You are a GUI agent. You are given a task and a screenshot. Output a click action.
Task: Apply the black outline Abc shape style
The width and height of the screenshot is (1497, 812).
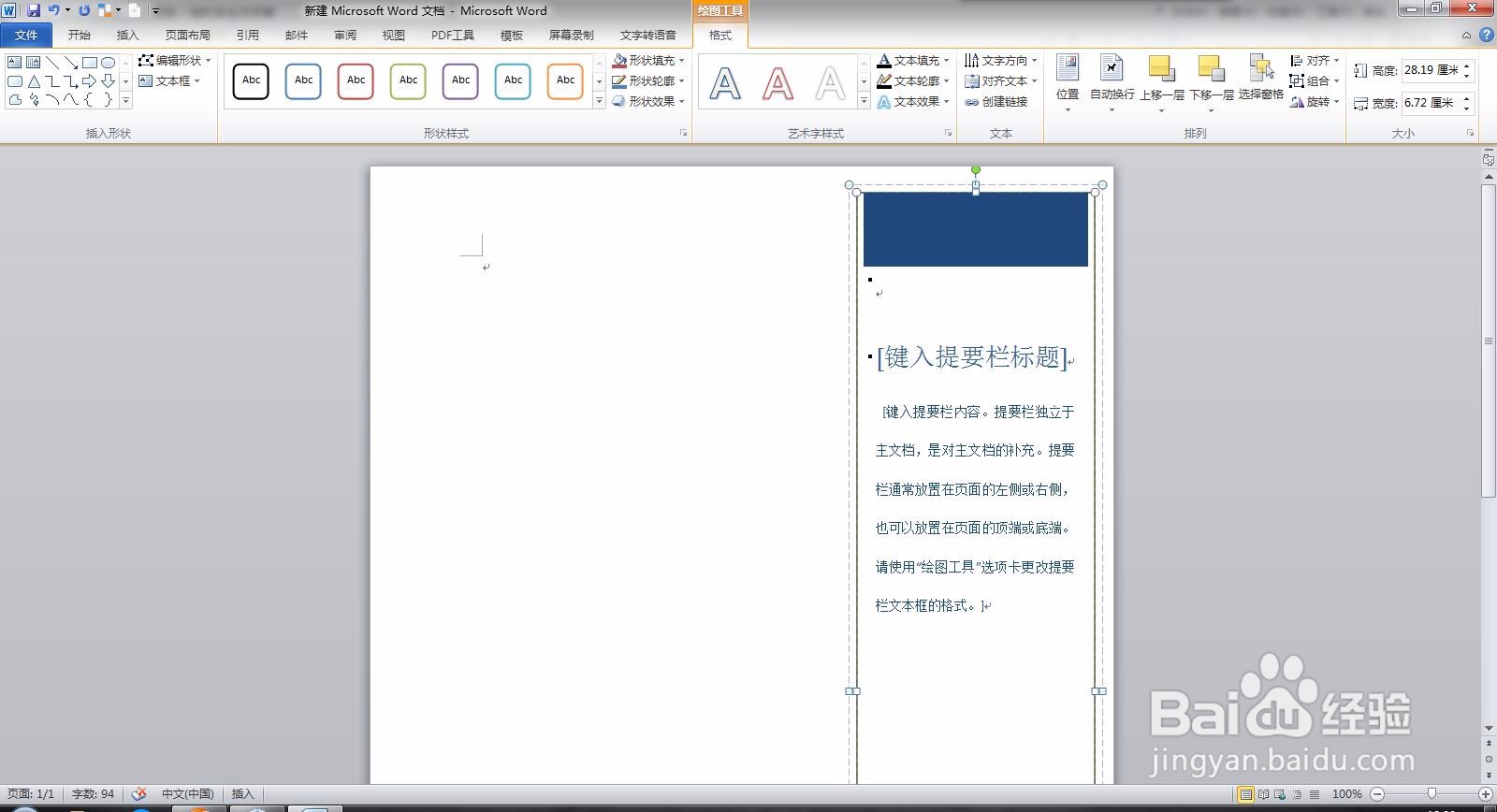[251, 81]
